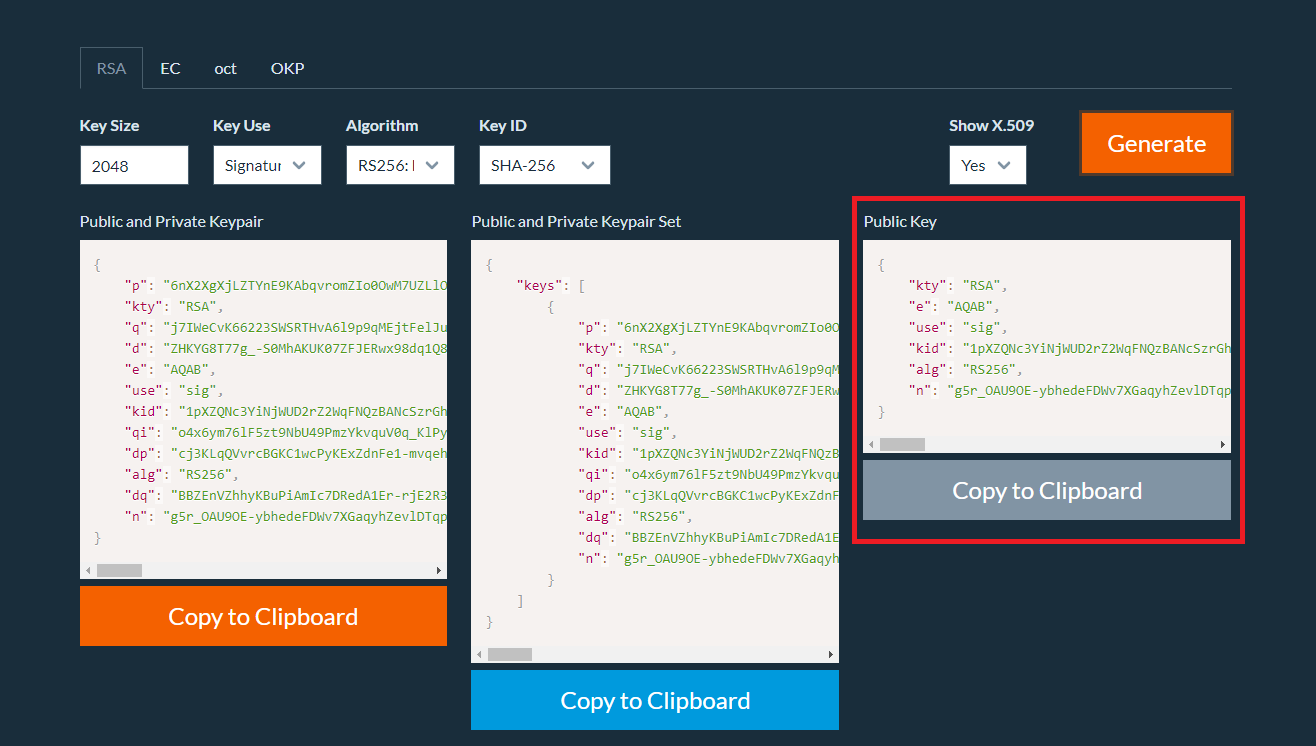Click left scroll arrow of Keypair Set box
The height and width of the screenshot is (746, 1316).
(x=480, y=654)
